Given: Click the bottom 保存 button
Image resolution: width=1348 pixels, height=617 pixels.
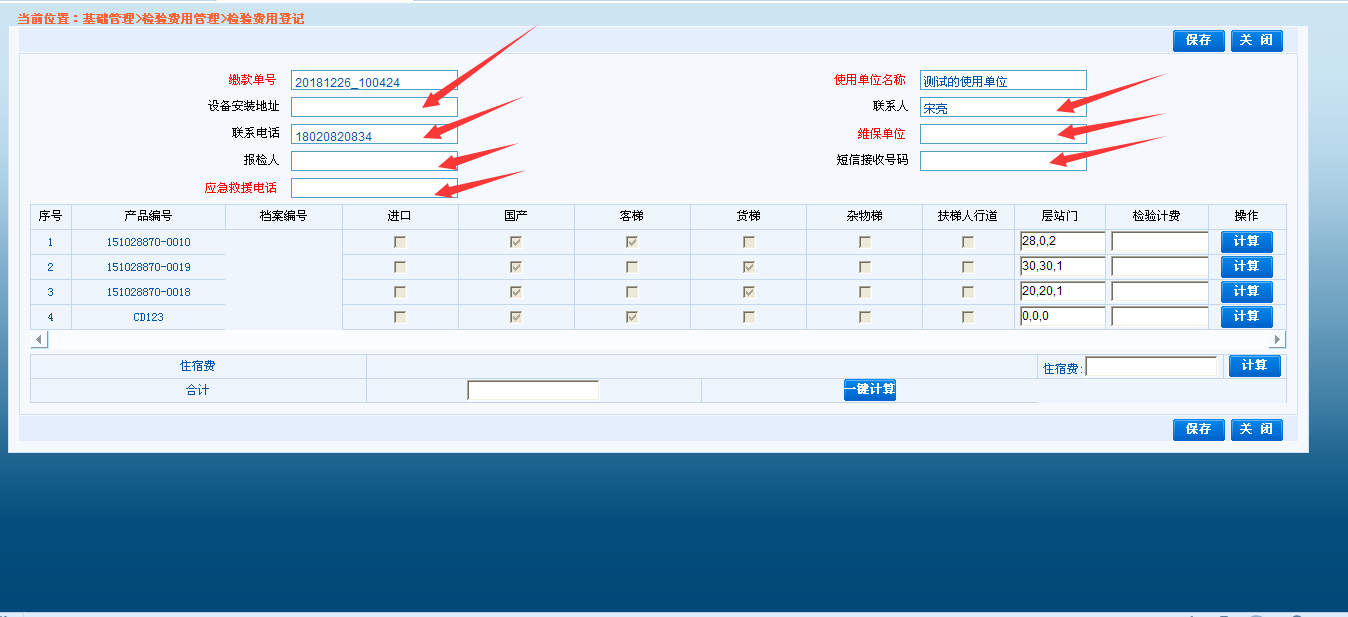Looking at the screenshot, I should [1198, 429].
